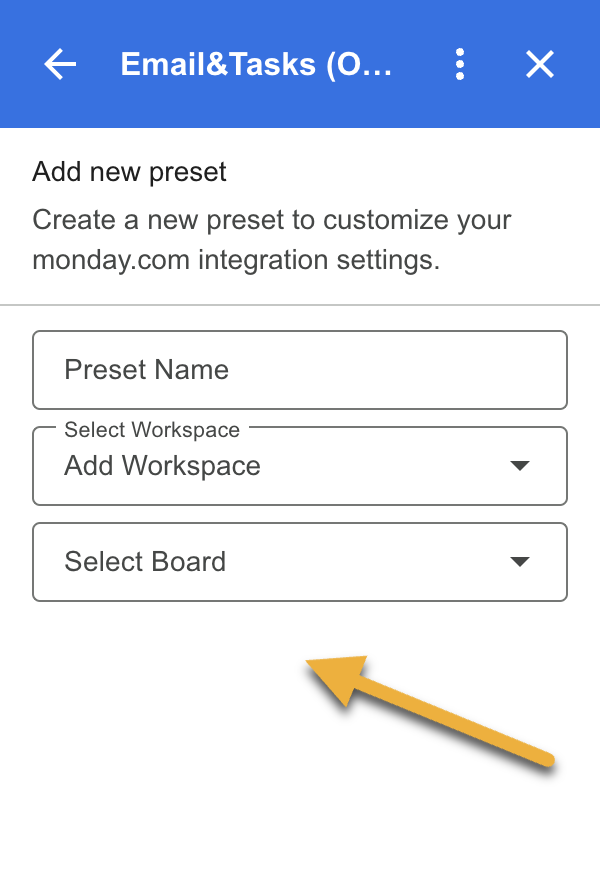
Task: Select the 'Add Workspace' value text
Action: [x=163, y=466]
